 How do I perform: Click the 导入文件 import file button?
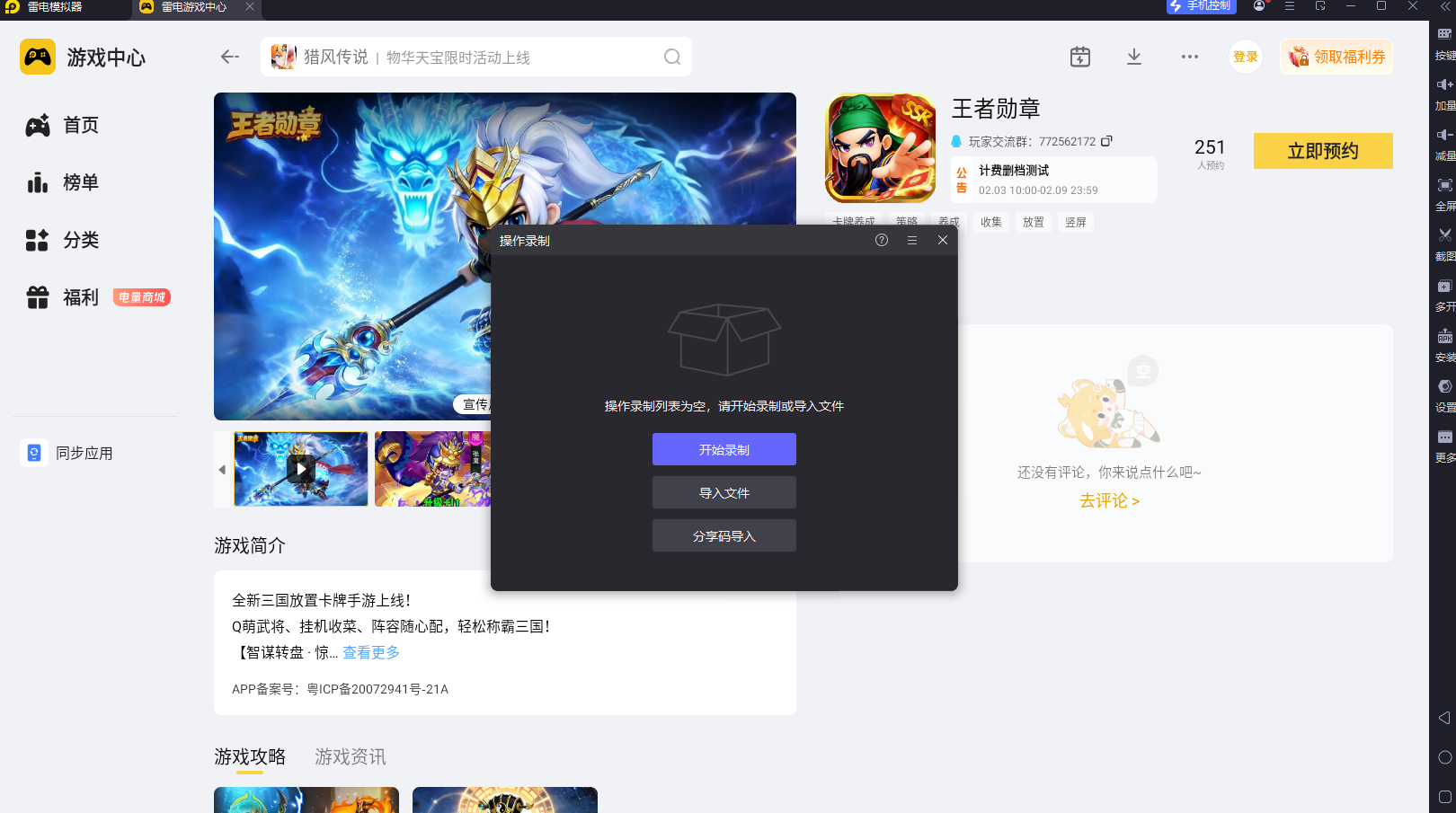(724, 492)
